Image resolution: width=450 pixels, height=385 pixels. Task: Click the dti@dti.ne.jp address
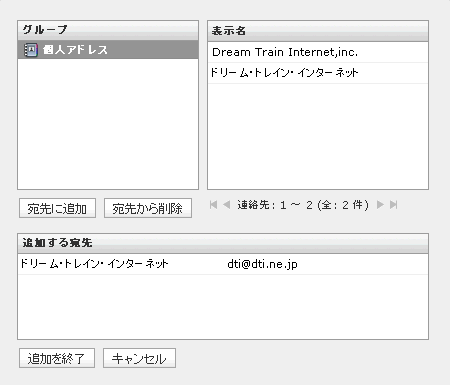(262, 264)
